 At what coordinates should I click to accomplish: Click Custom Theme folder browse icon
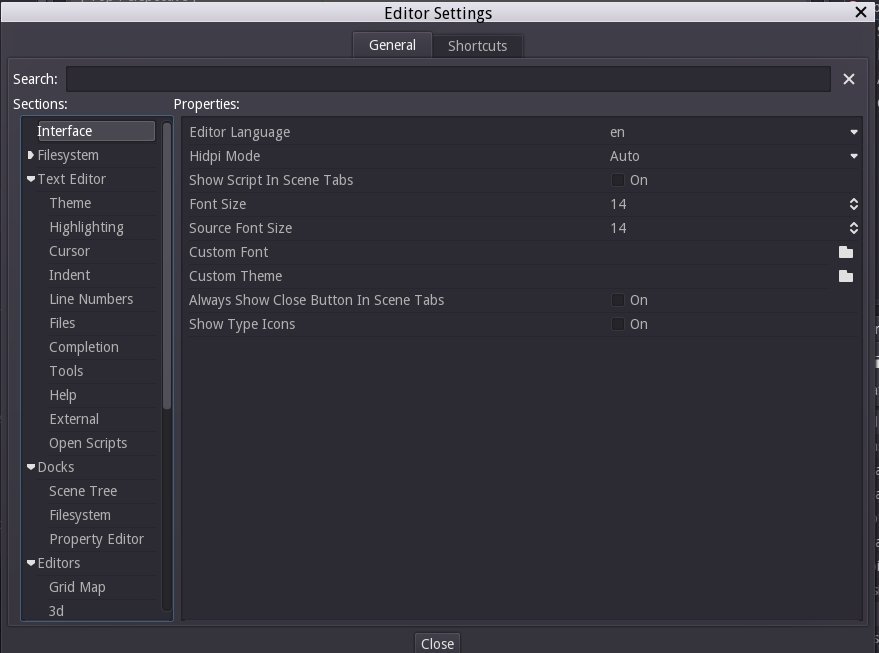pyautogui.click(x=845, y=276)
